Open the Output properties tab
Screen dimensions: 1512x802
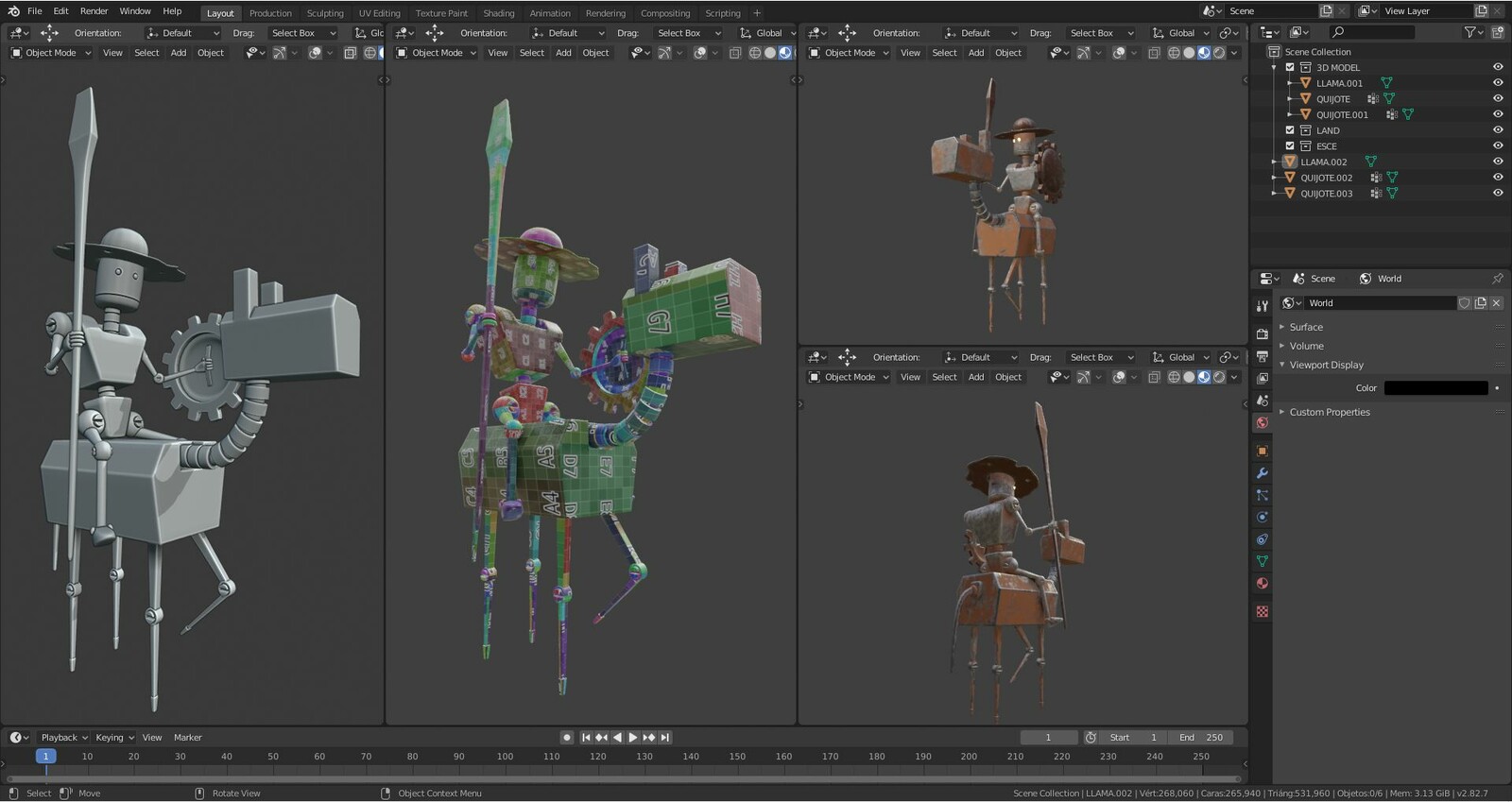tap(1262, 356)
